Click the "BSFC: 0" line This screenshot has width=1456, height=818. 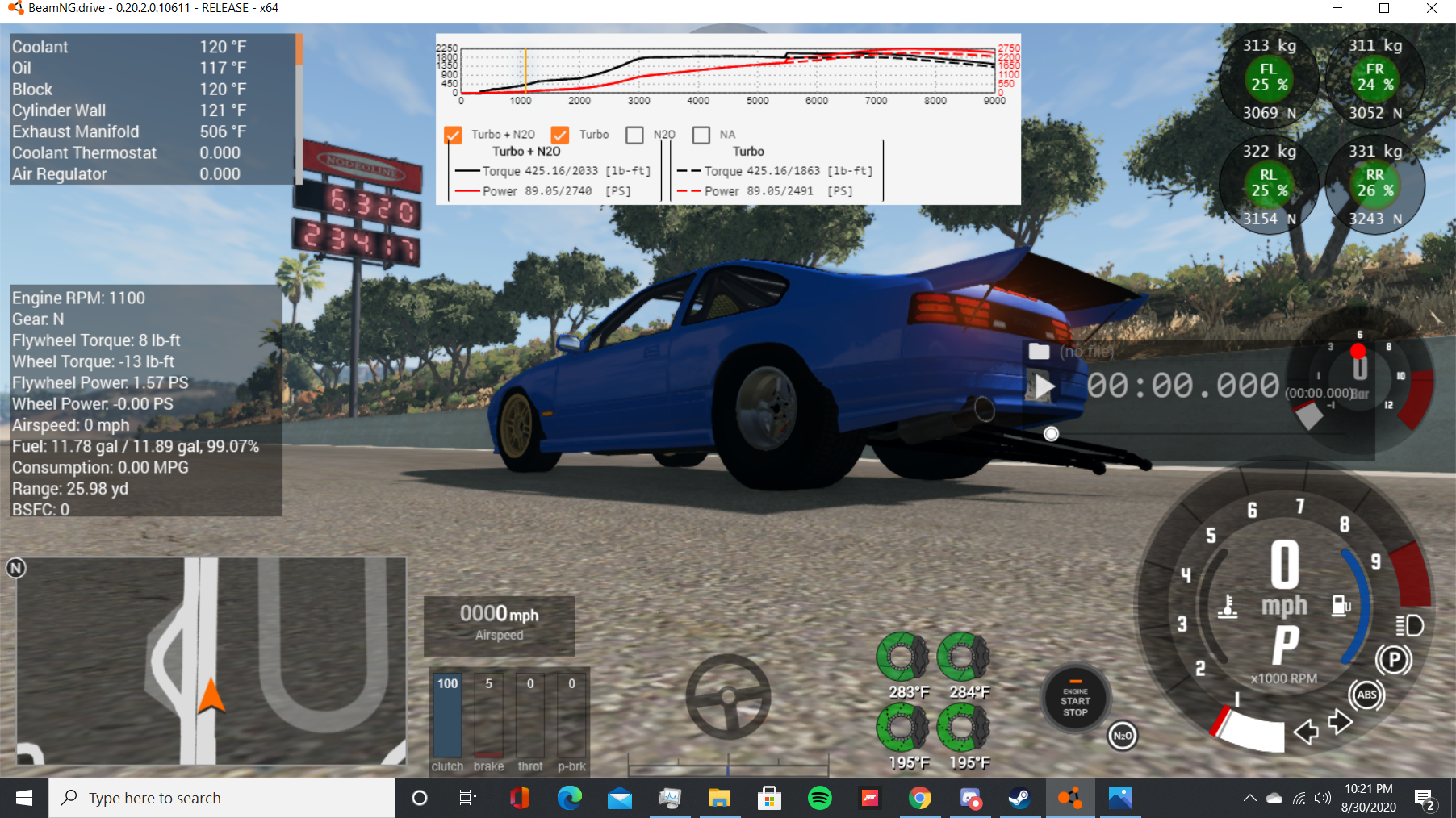pos(40,510)
